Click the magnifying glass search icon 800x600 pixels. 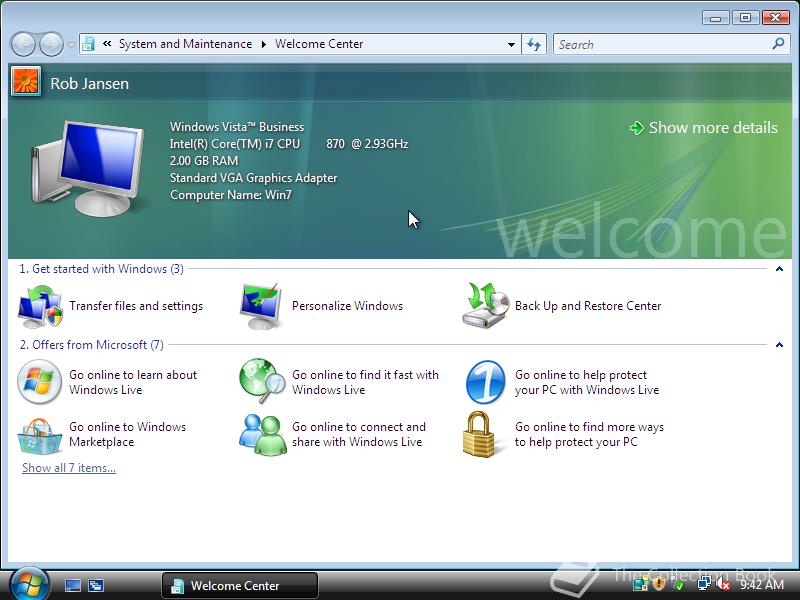pos(779,44)
